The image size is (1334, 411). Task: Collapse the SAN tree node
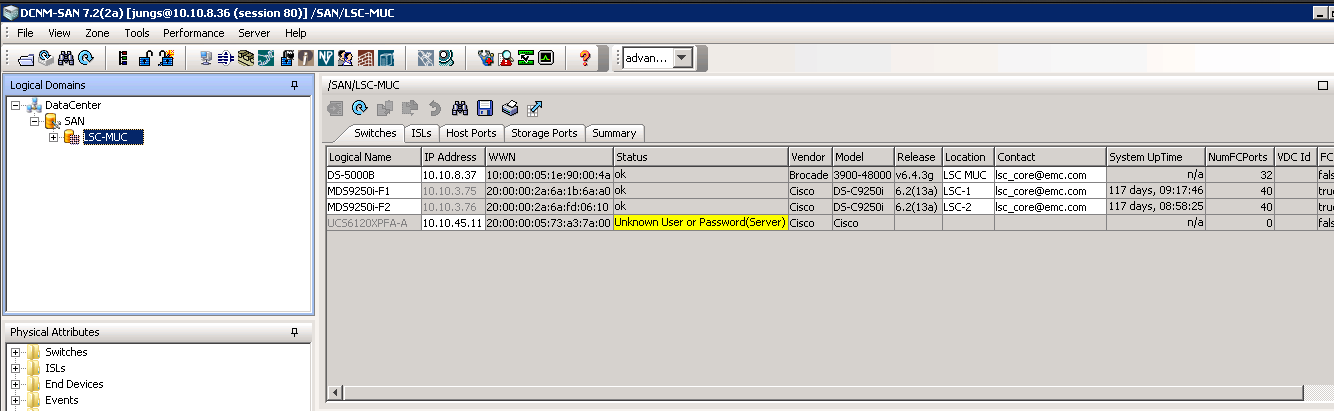click(x=35, y=121)
